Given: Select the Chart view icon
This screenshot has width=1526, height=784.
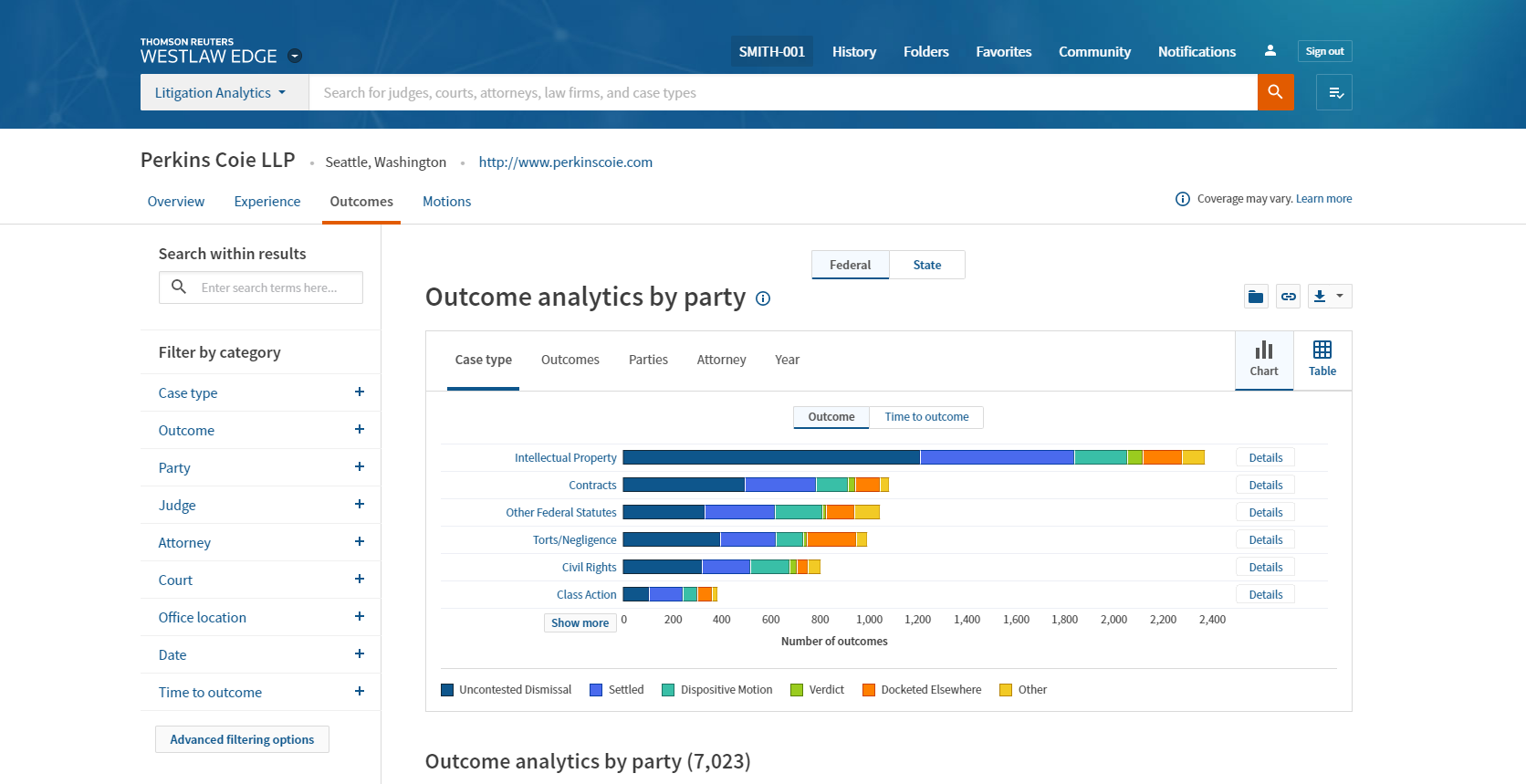Looking at the screenshot, I should (1263, 359).
